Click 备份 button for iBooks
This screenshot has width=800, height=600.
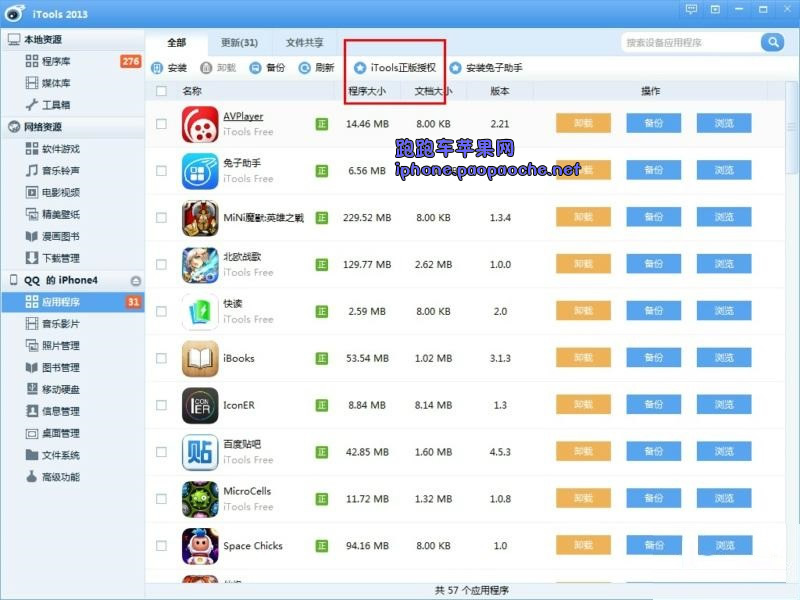[654, 358]
